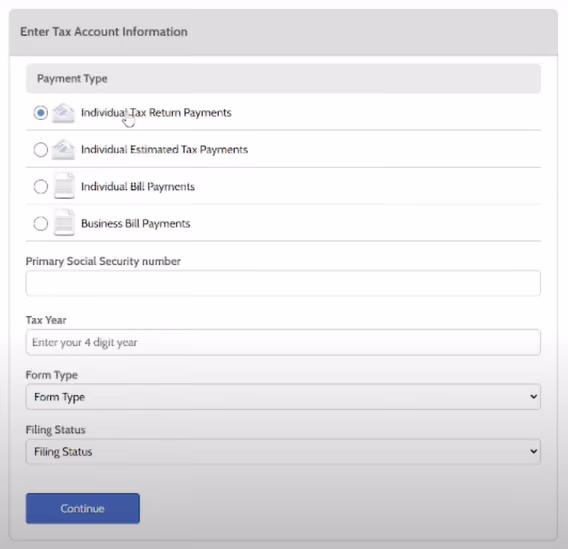Screen dimensions: 568x549
Task: Open the Form Type dropdown
Action: click(283, 397)
